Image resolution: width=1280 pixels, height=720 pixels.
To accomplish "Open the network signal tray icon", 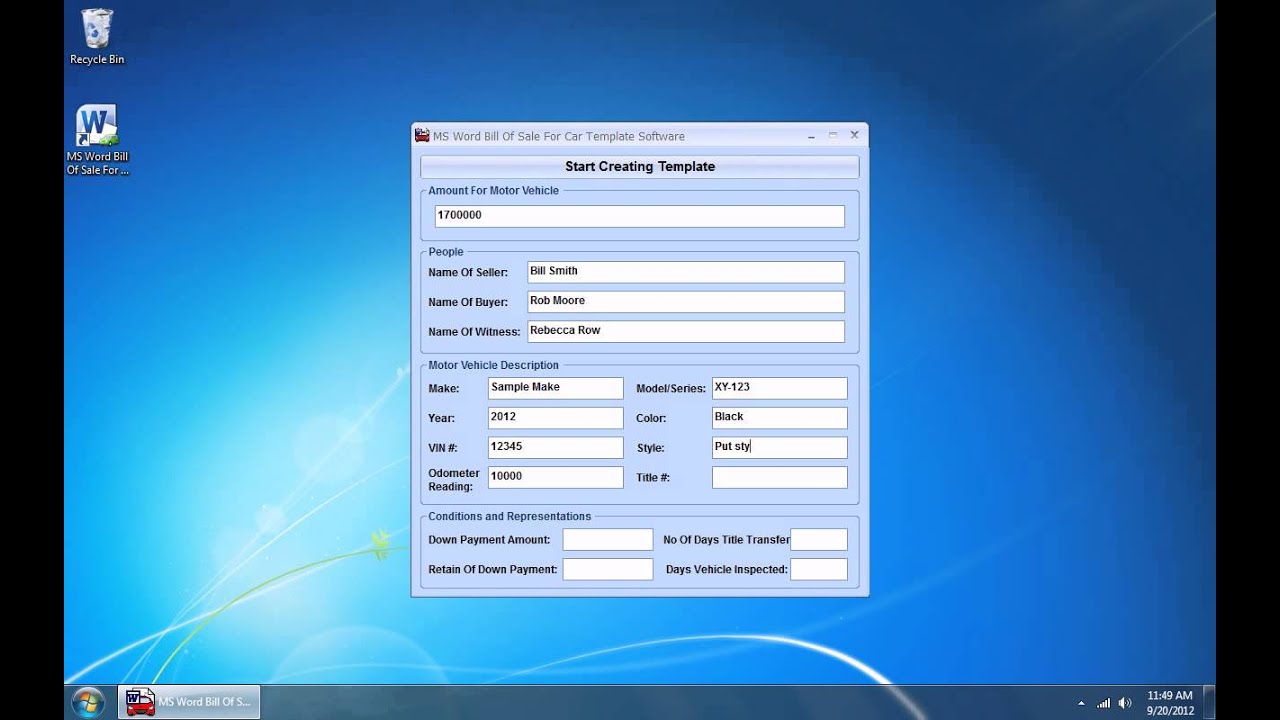I will pyautogui.click(x=1104, y=703).
